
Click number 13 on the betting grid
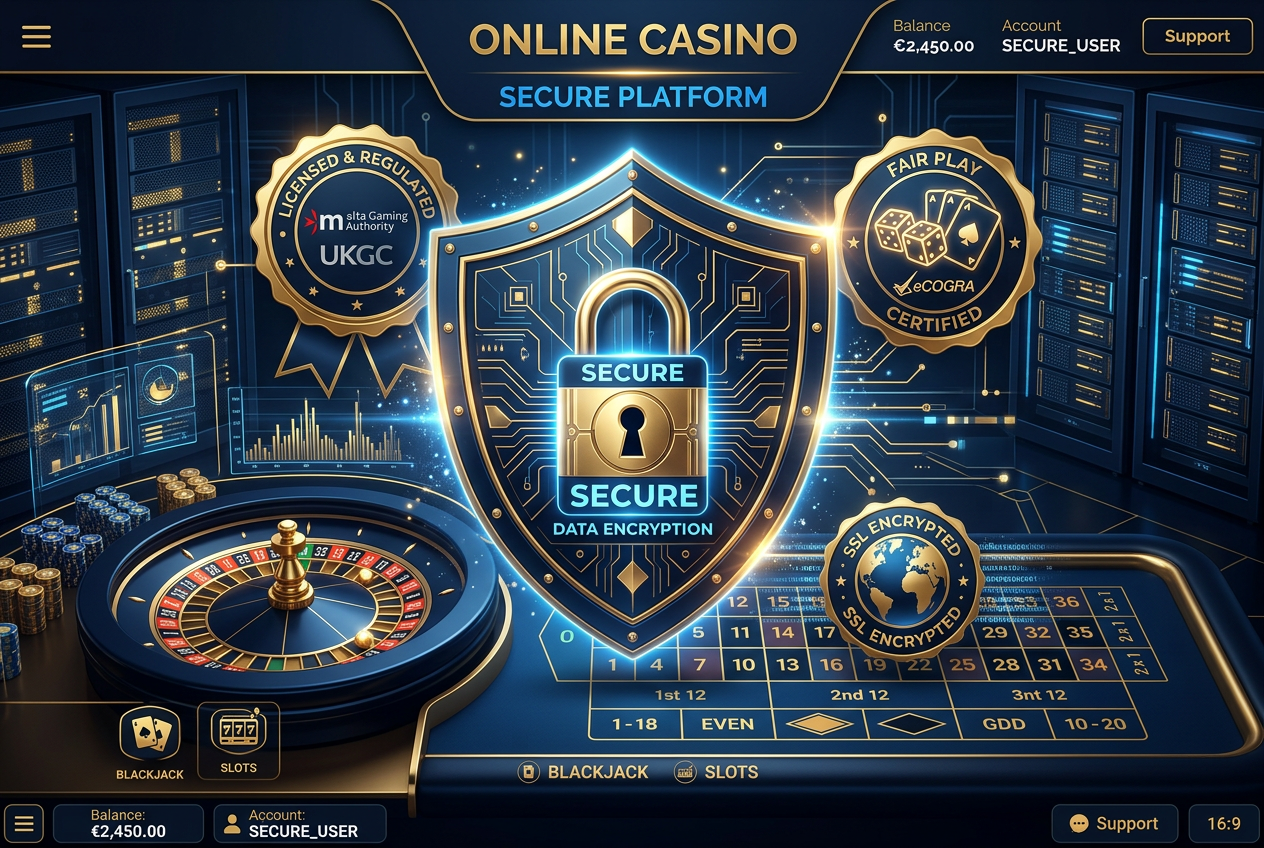(x=788, y=664)
